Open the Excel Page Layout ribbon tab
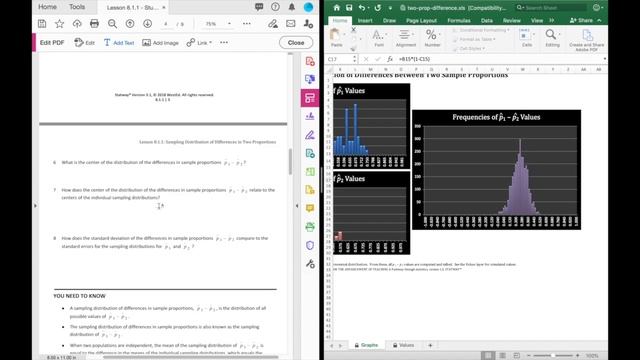640x360 pixels. tap(421, 20)
